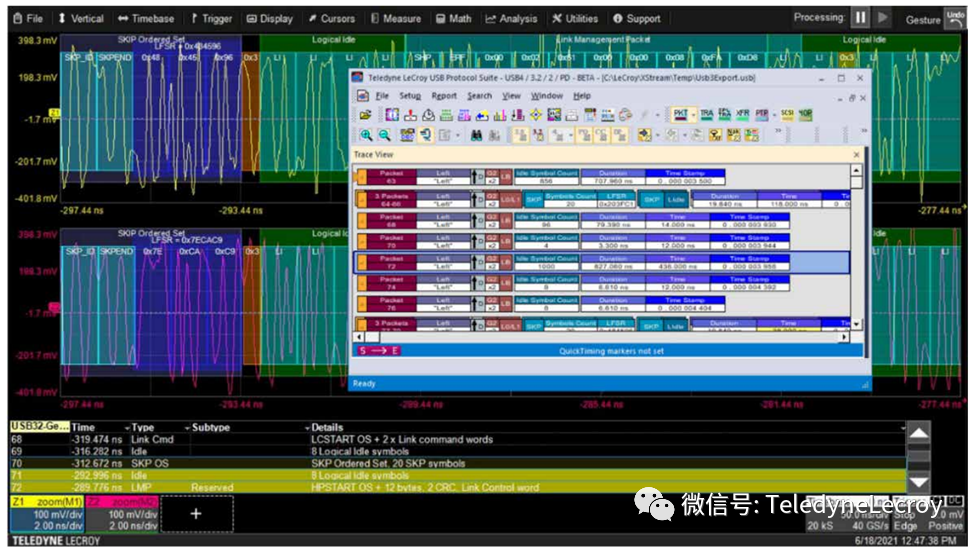Image resolution: width=975 pixels, height=550 pixels.
Task: Toggle the TRA transaction level view
Action: (x=707, y=116)
